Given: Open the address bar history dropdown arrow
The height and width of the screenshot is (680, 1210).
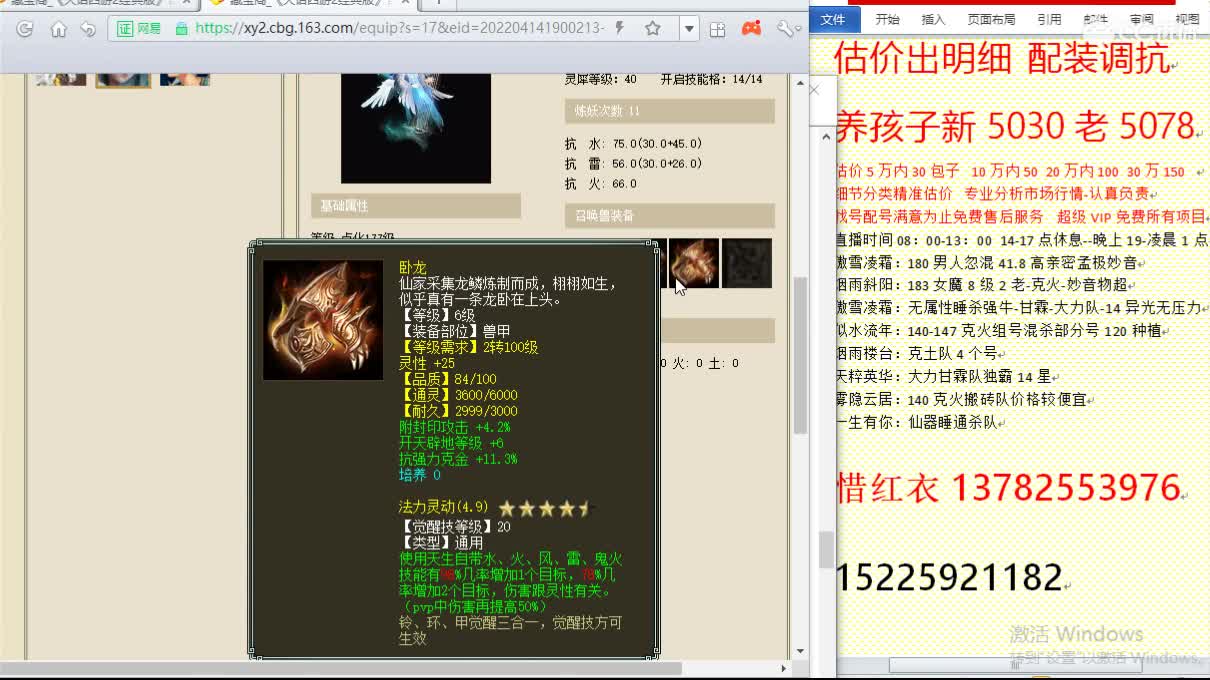Looking at the screenshot, I should [689, 29].
